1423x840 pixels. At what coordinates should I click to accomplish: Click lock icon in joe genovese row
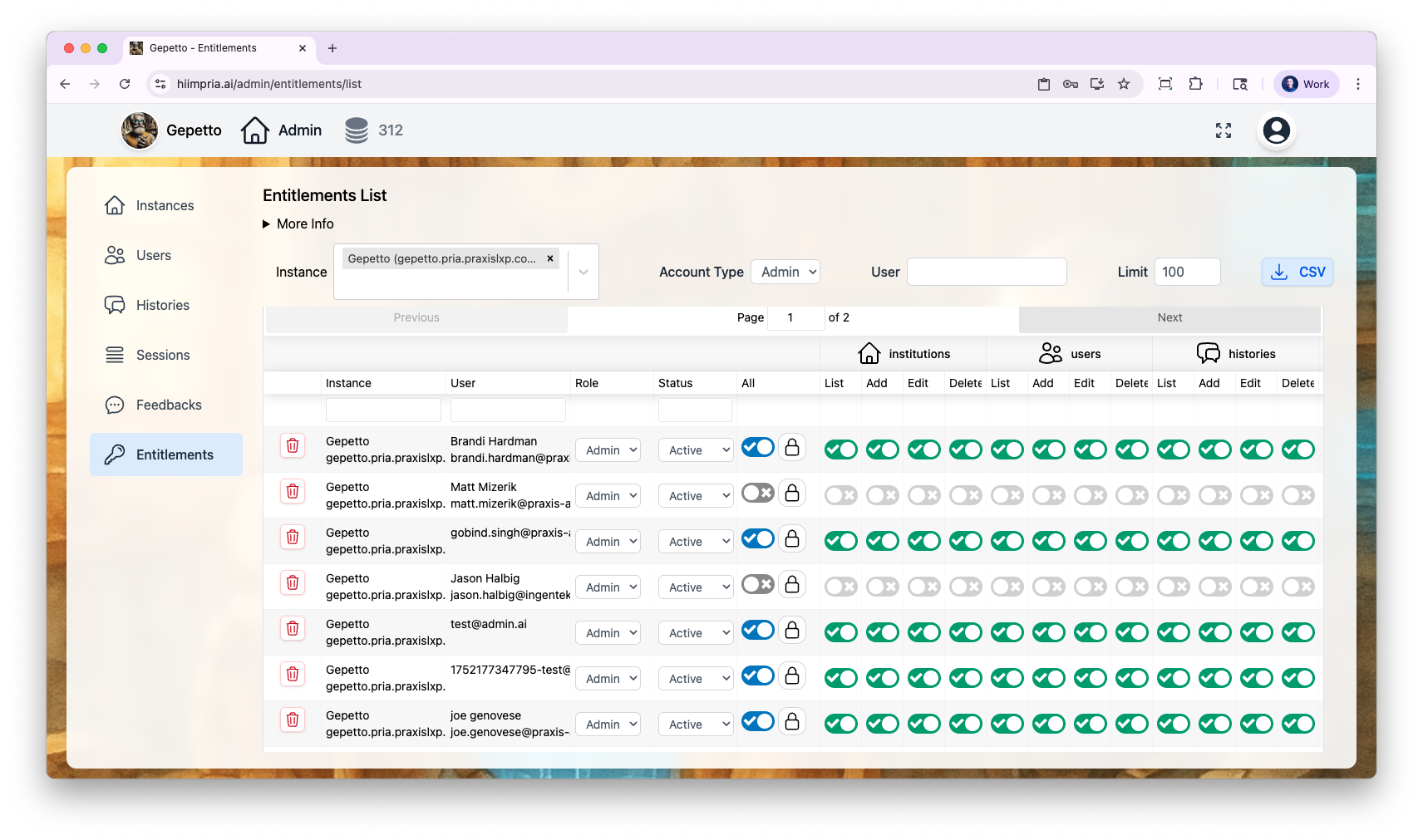click(x=792, y=721)
